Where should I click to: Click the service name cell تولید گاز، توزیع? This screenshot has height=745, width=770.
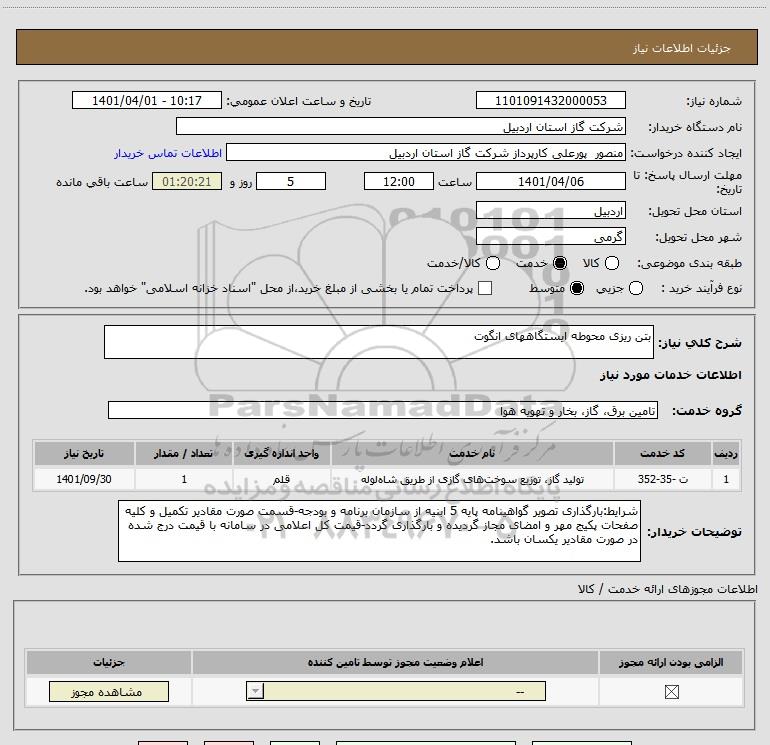pos(472,479)
